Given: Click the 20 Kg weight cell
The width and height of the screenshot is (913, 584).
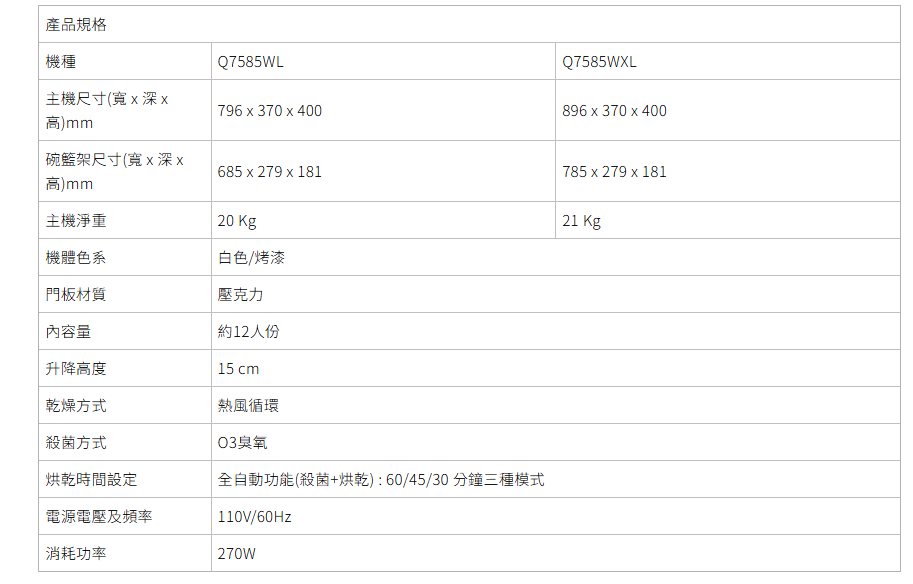Looking at the screenshot, I should click(x=237, y=221).
